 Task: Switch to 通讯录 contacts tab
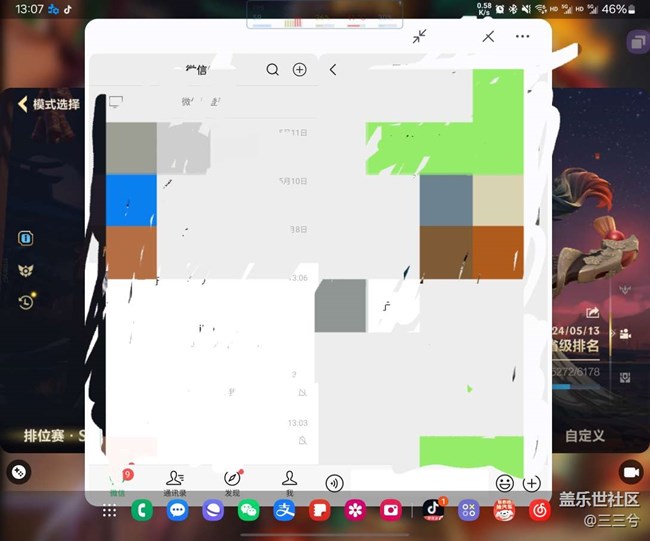pos(176,482)
